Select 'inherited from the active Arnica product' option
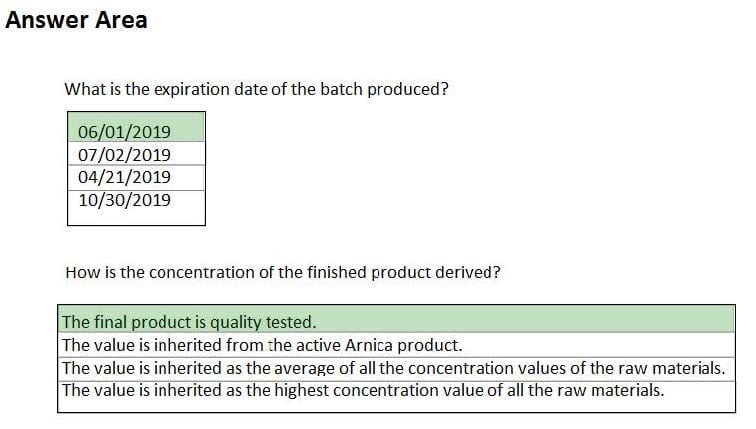 [x=396, y=345]
